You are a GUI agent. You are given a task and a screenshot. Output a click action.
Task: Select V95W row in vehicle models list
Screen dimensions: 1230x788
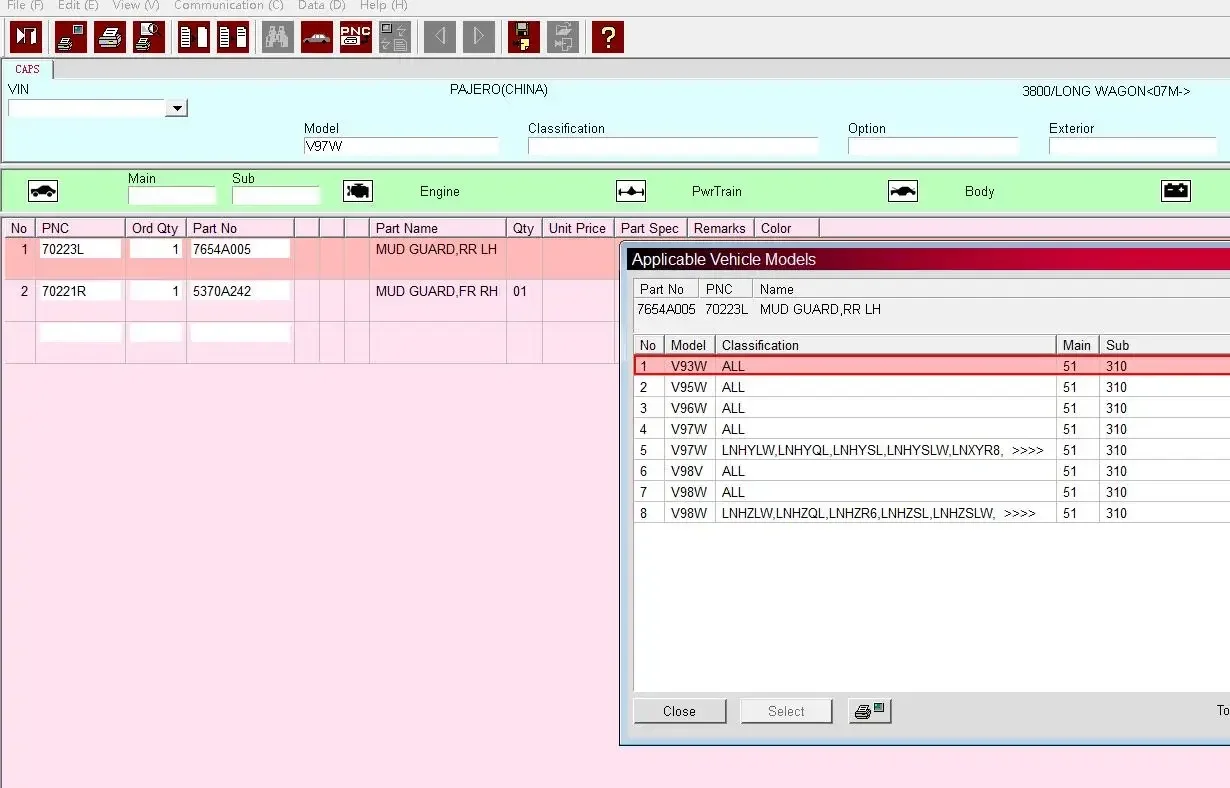932,387
